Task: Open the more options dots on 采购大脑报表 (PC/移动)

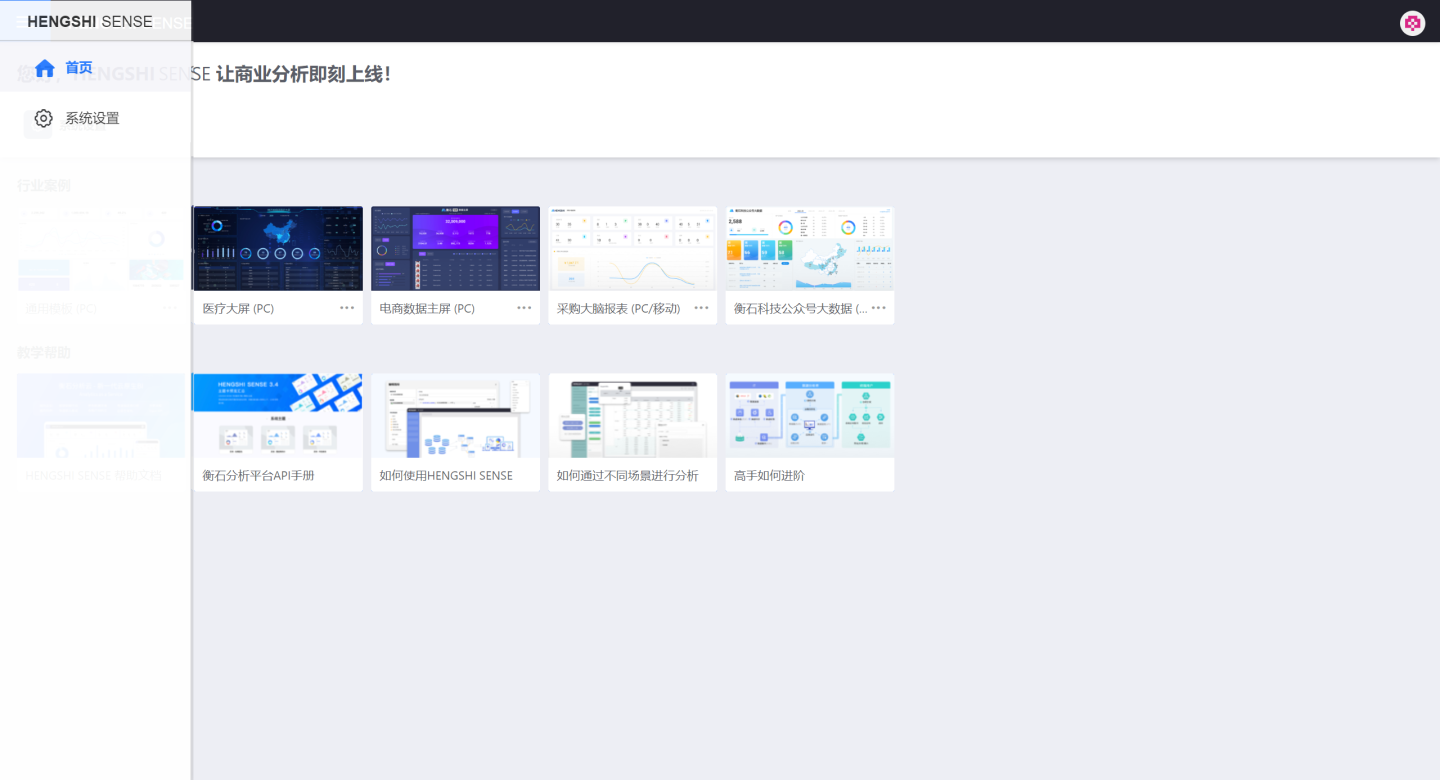Action: click(x=701, y=308)
